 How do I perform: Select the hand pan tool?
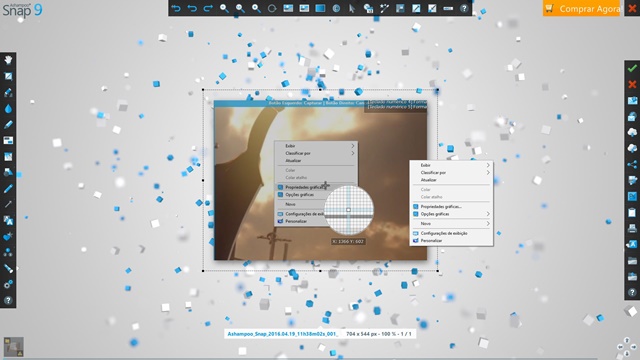click(x=8, y=60)
